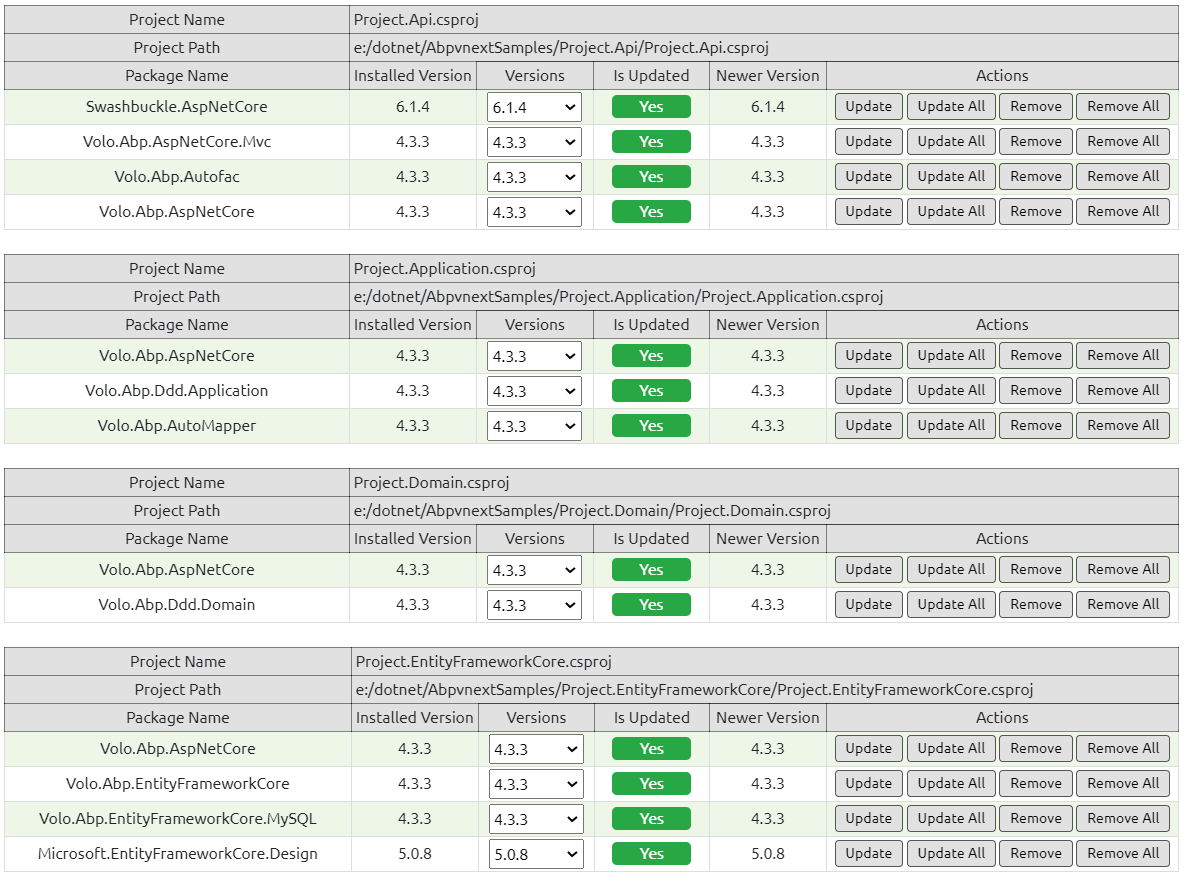
Task: Update the Volo.Abp.Ddd.Application package
Action: [868, 391]
